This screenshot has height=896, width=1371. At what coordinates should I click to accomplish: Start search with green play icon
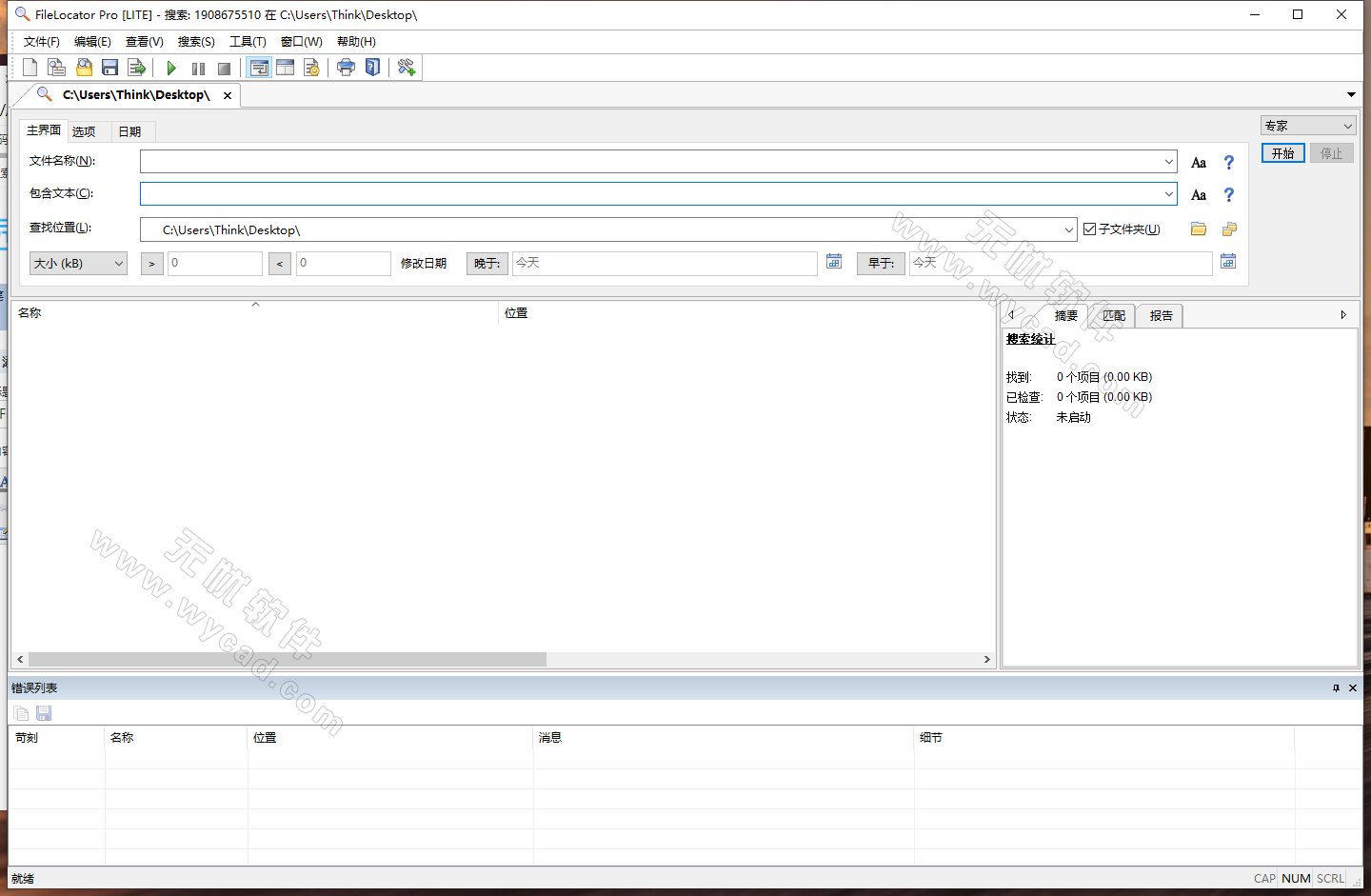click(171, 68)
